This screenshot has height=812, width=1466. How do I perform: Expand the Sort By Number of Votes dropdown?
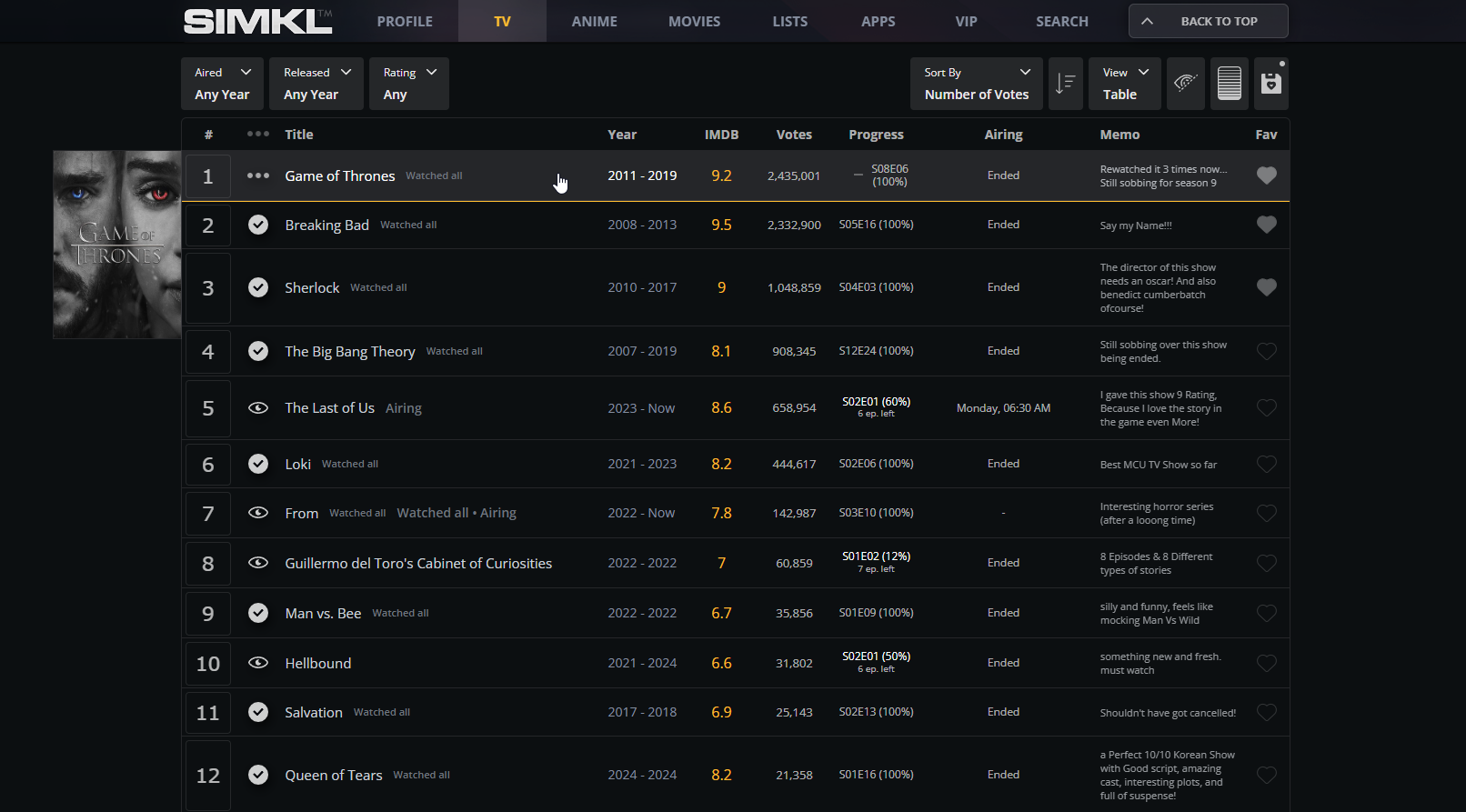click(x=977, y=84)
